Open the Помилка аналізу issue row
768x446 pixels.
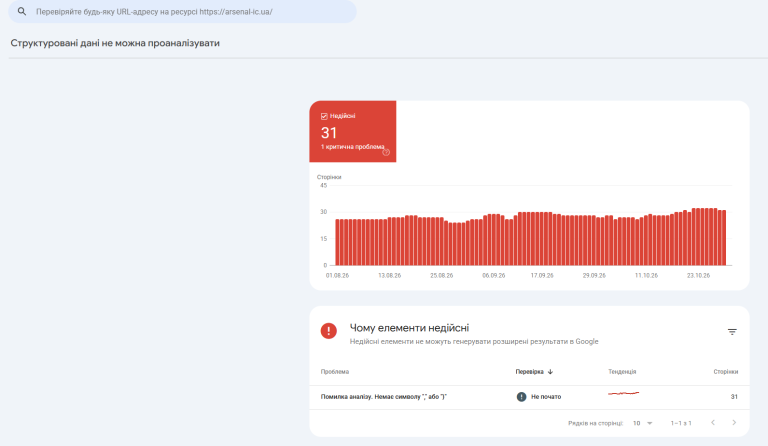[529, 397]
